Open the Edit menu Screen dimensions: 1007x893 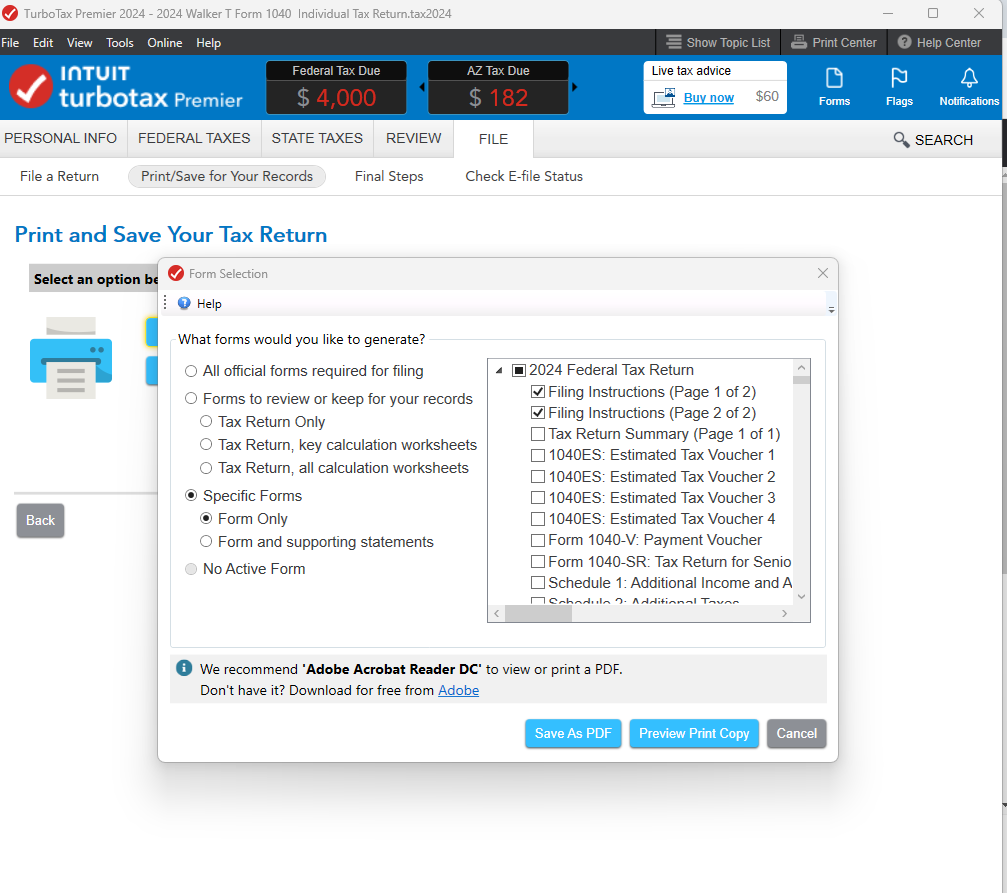[43, 42]
